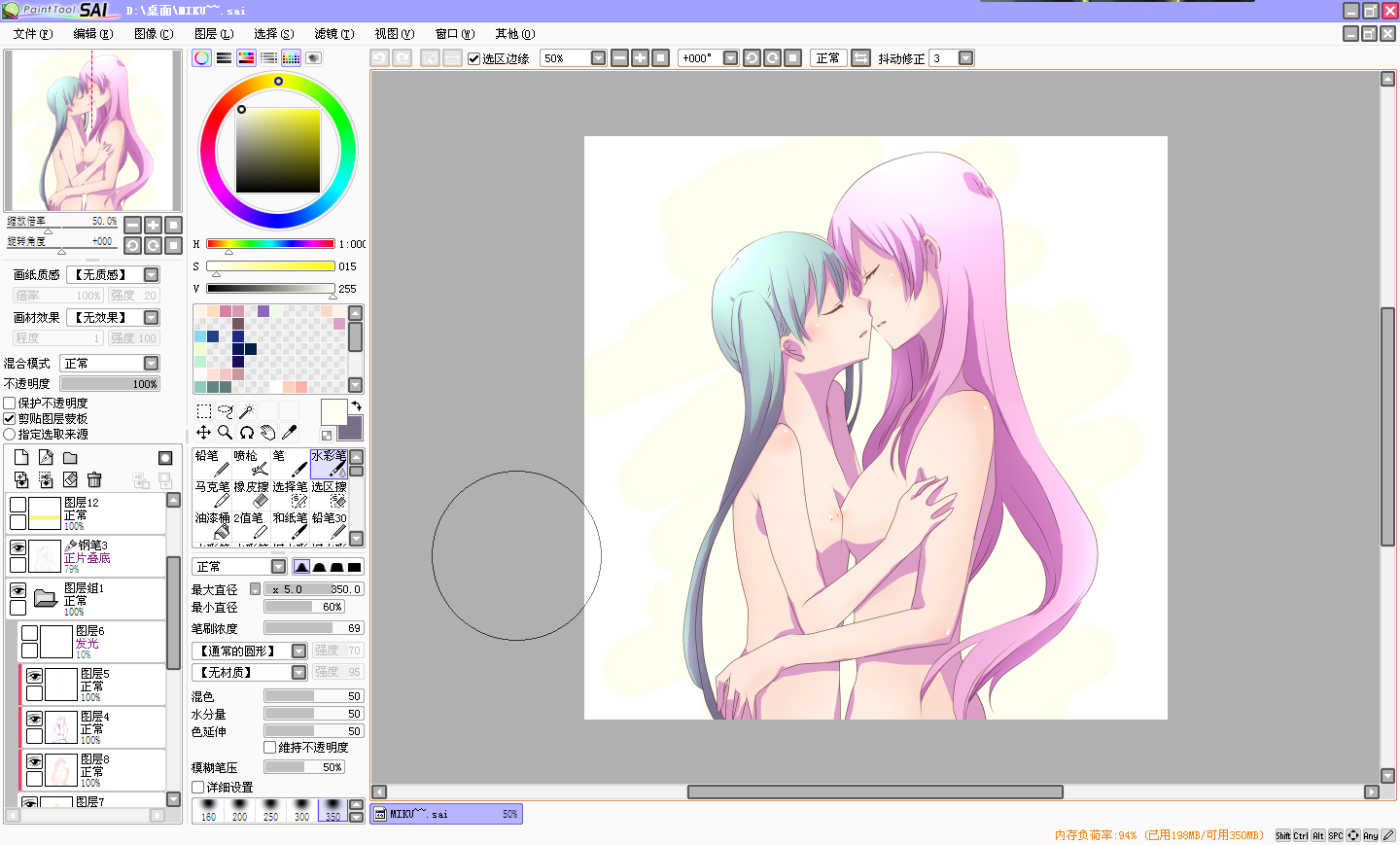The height and width of the screenshot is (845, 1400).
Task: Open the 滤镜 menu
Action: (333, 34)
